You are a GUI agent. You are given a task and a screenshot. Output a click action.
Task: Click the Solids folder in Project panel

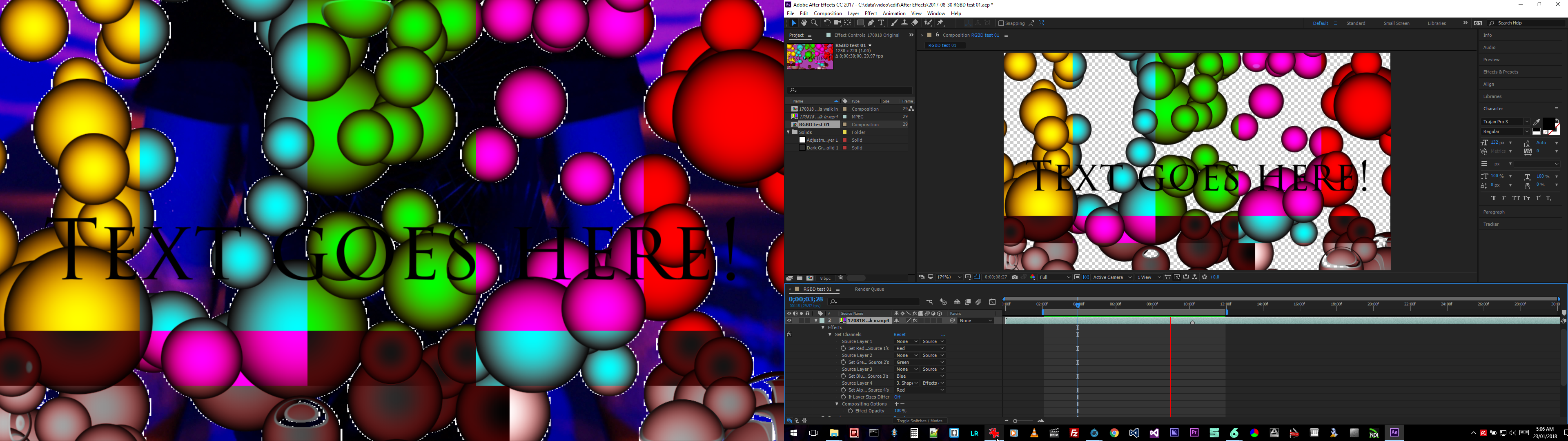(806, 132)
